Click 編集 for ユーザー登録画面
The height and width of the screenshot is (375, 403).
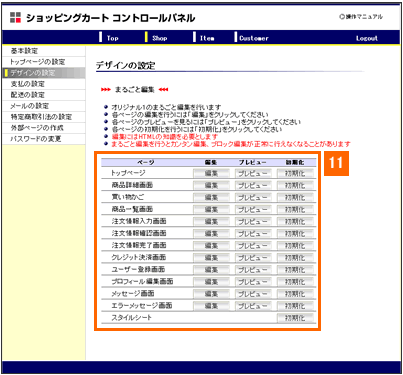[211, 269]
